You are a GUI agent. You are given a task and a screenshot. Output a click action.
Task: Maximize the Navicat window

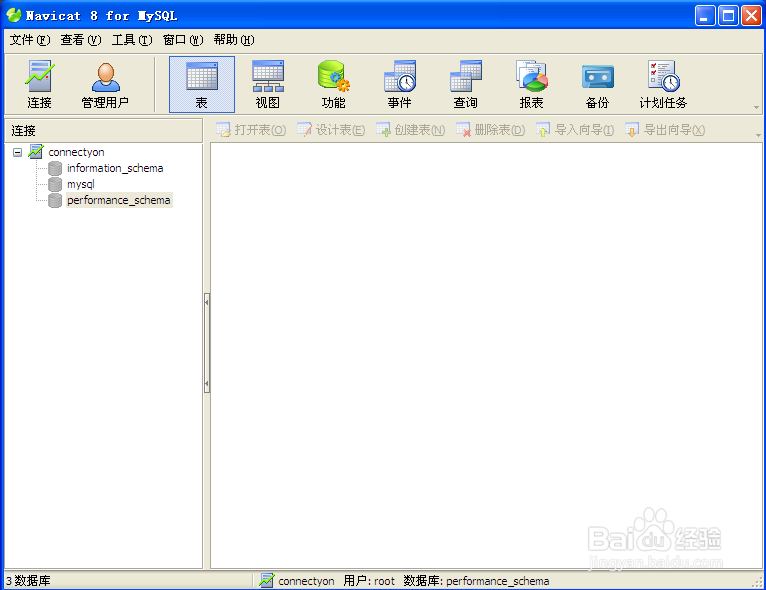point(728,16)
